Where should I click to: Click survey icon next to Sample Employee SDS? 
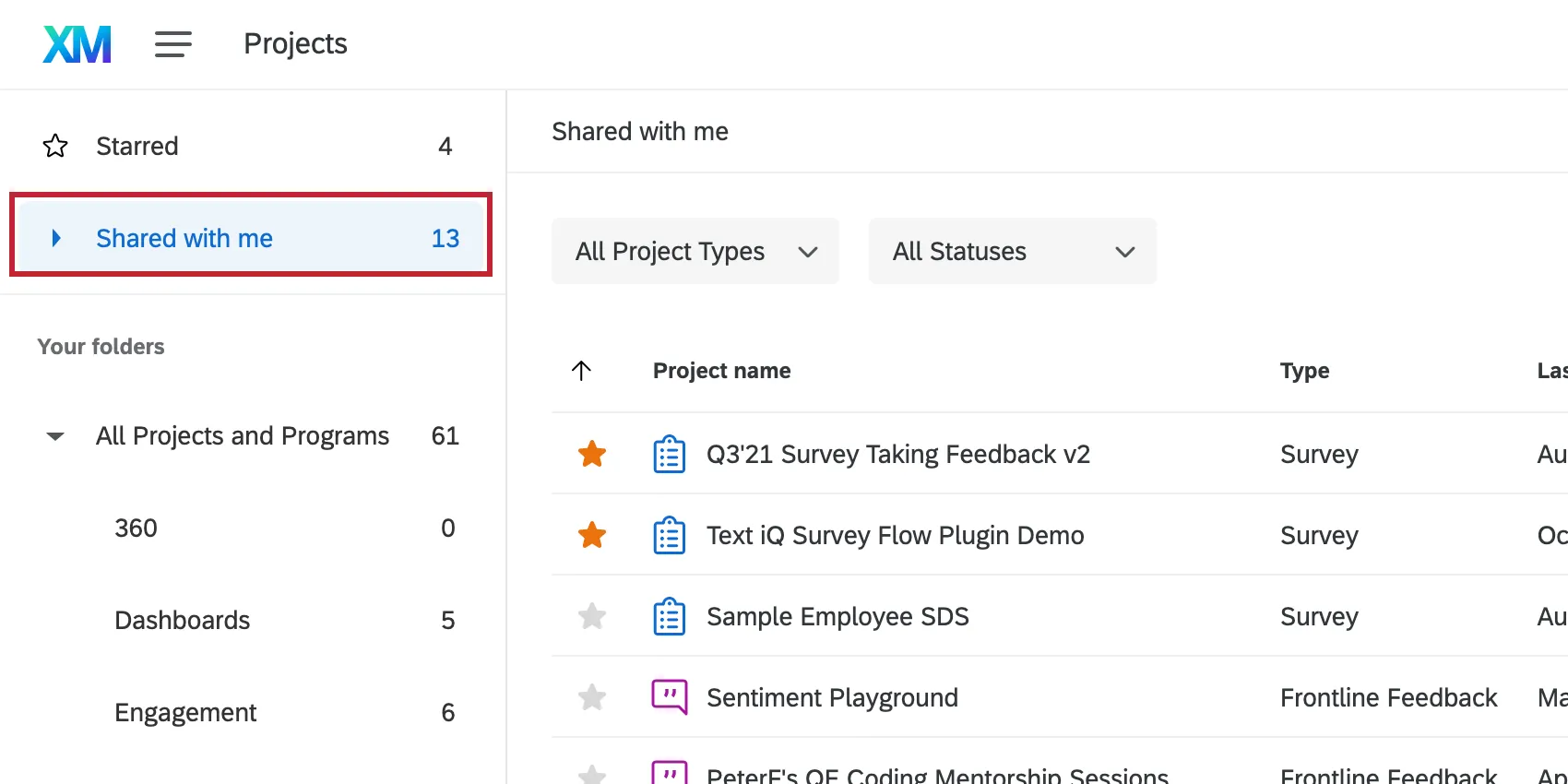(x=669, y=616)
